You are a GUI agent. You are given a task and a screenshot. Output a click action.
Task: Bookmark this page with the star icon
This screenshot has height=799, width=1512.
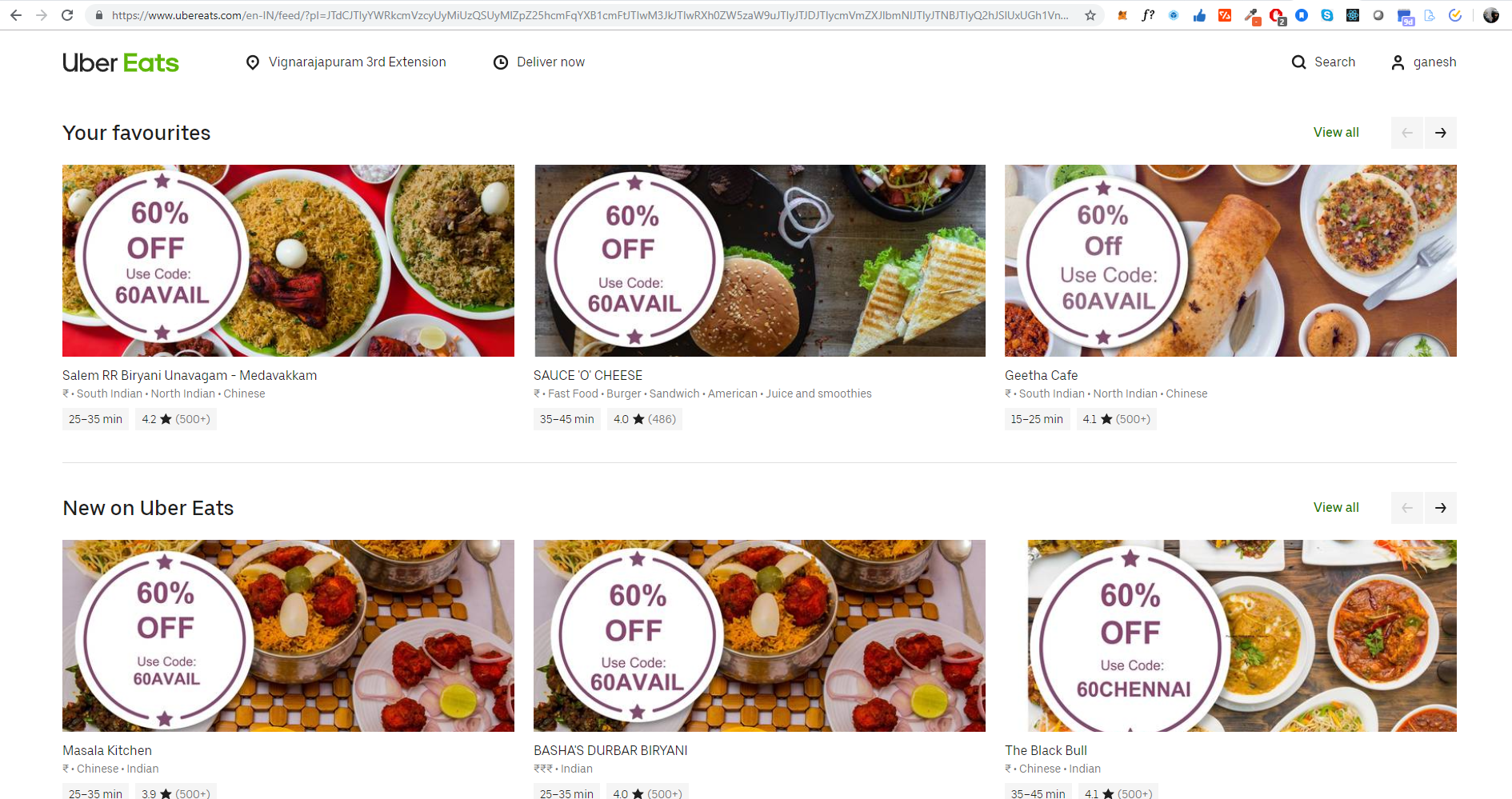click(1090, 15)
